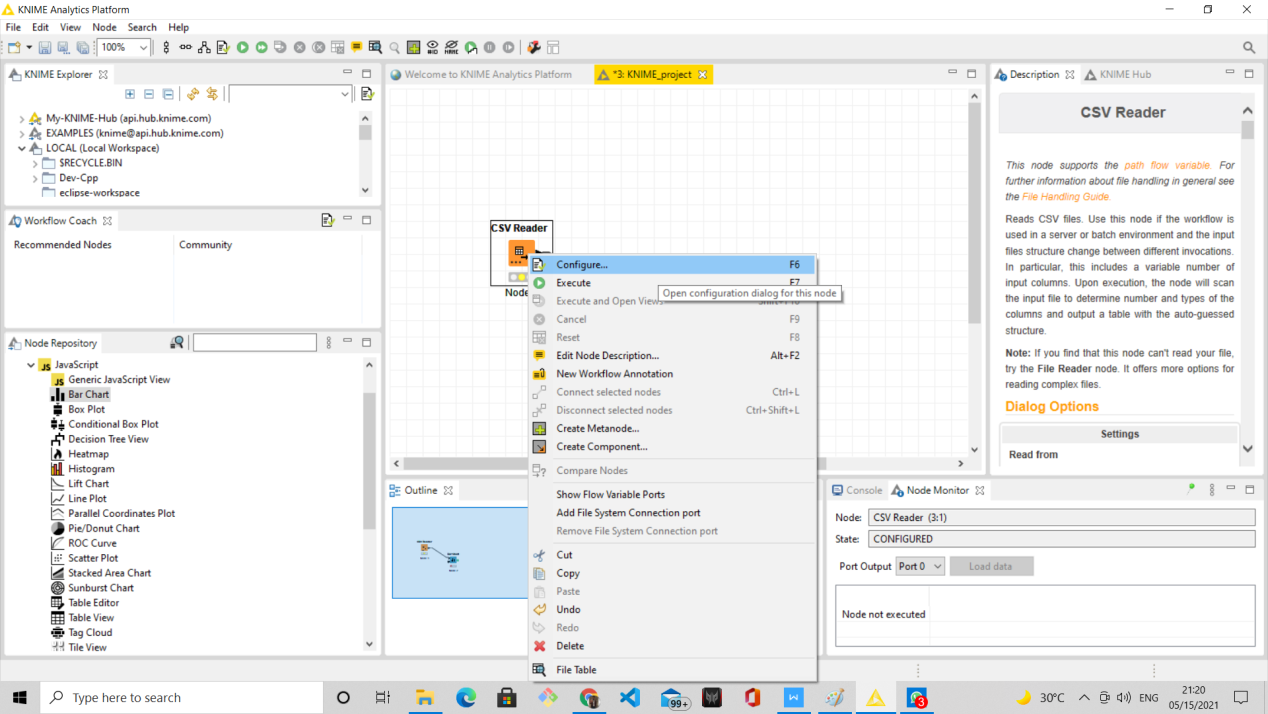
Task: Click the Save workflow toolbar icon
Action: click(45, 47)
